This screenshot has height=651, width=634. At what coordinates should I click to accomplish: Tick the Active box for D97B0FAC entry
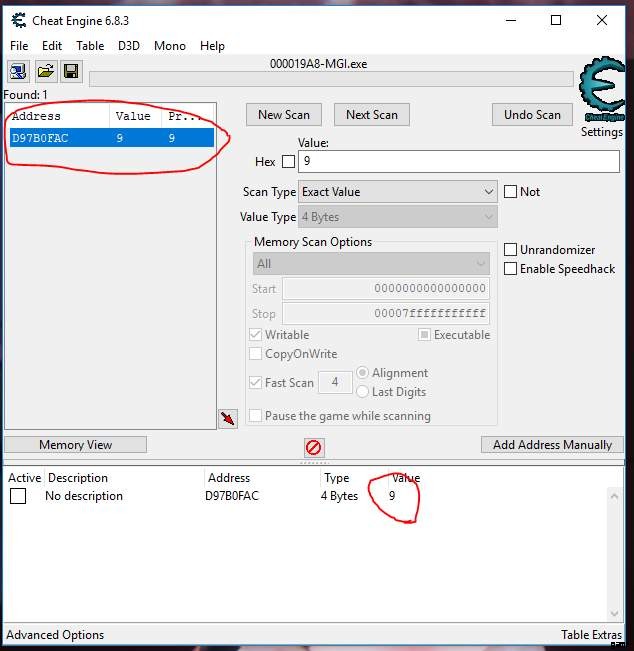(18, 496)
